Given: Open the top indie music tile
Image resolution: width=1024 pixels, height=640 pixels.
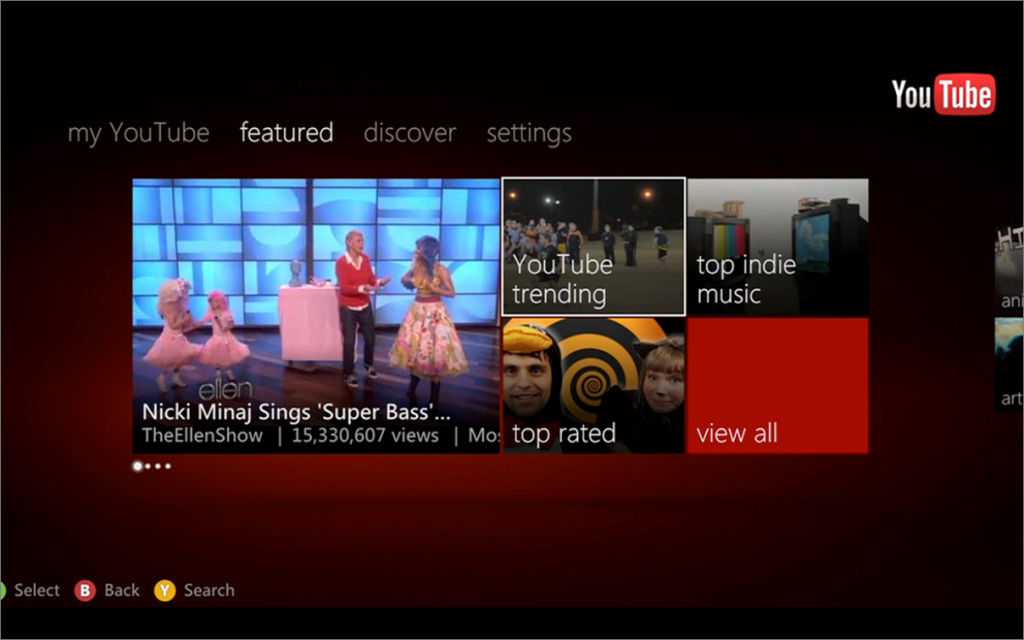Looking at the screenshot, I should point(778,247).
